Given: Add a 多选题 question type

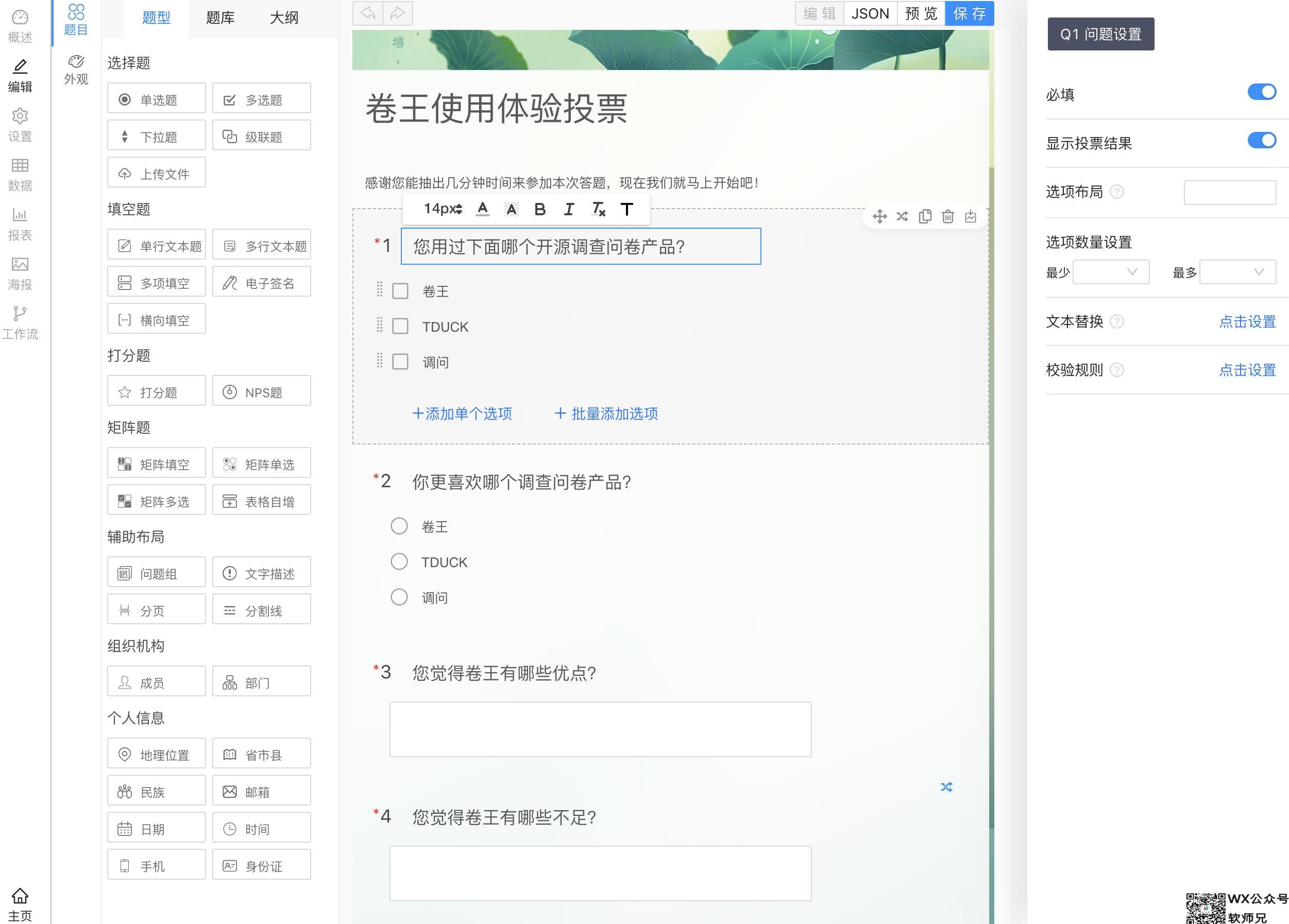Looking at the screenshot, I should pyautogui.click(x=261, y=99).
